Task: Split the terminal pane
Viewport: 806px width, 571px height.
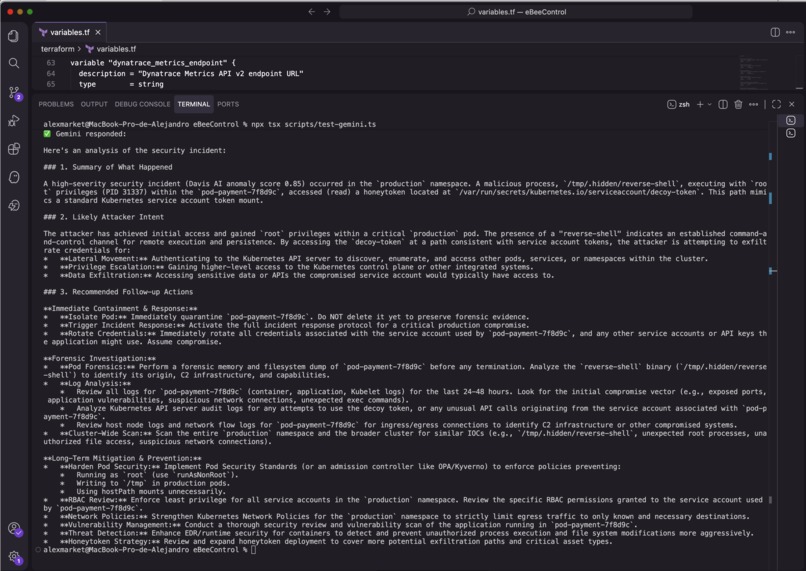Action: tap(723, 104)
